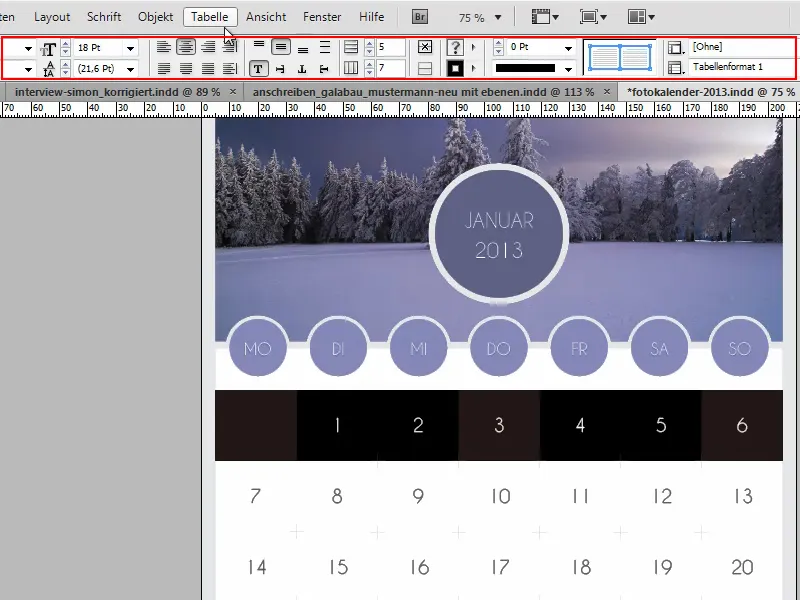The image size is (800, 600).
Task: Click the number of rows icon
Action: pyautogui.click(x=351, y=47)
